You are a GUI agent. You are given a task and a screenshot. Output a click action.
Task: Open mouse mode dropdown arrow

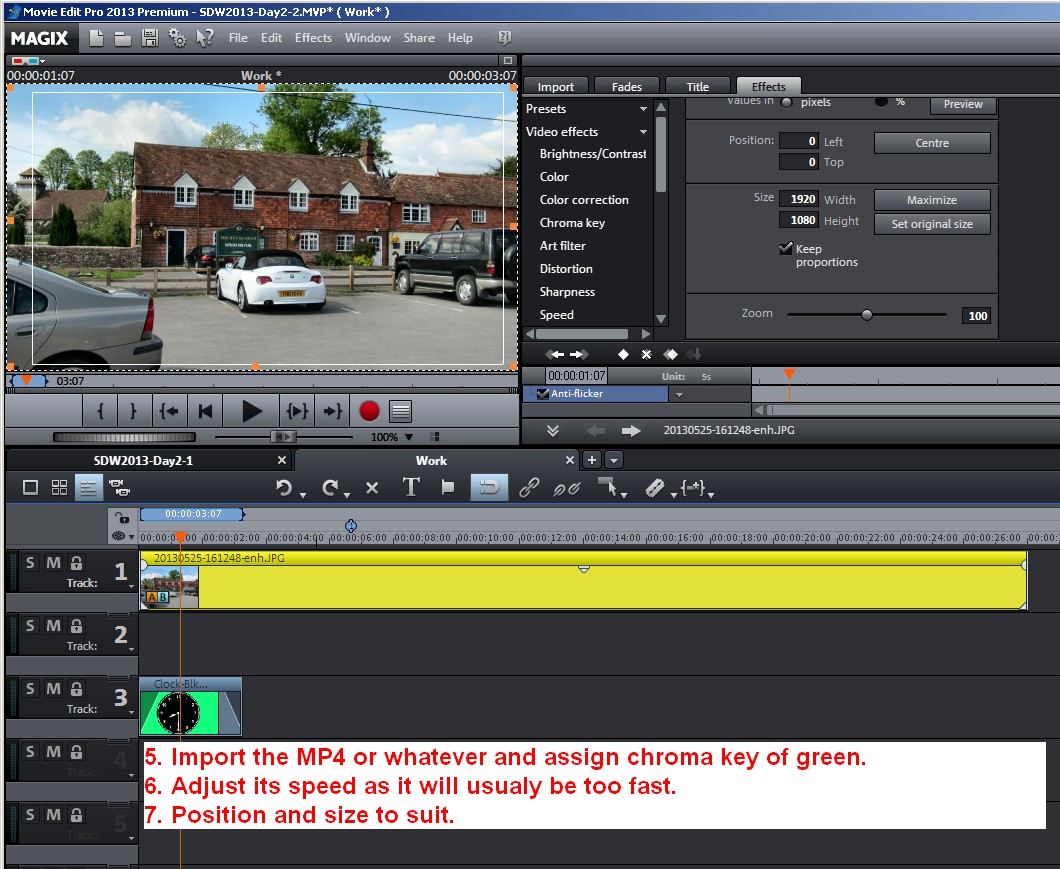click(x=623, y=496)
